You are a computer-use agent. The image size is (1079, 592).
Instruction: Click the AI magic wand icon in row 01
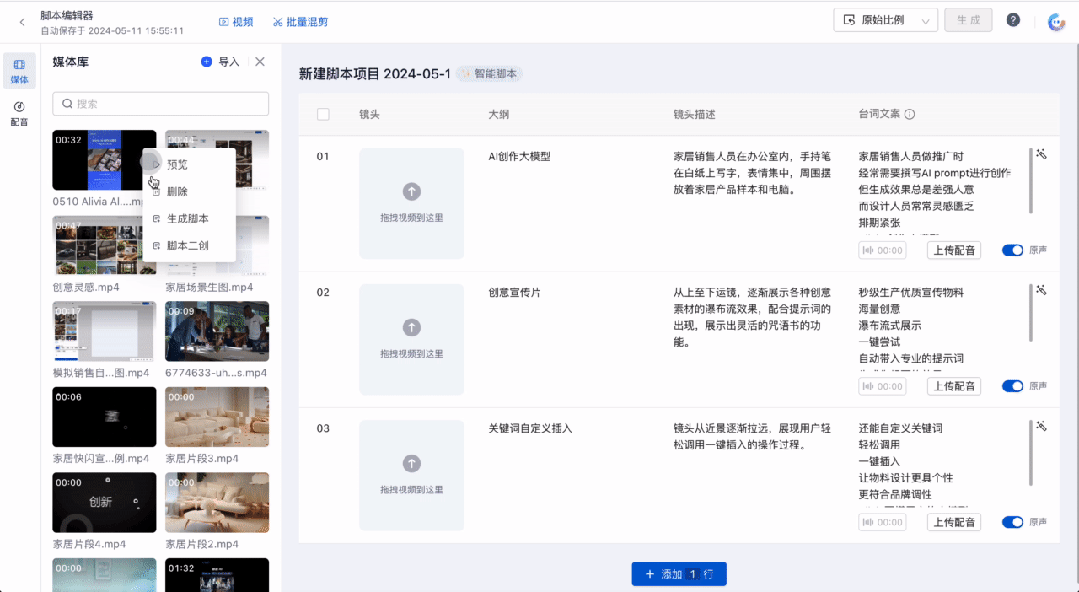tap(1042, 154)
